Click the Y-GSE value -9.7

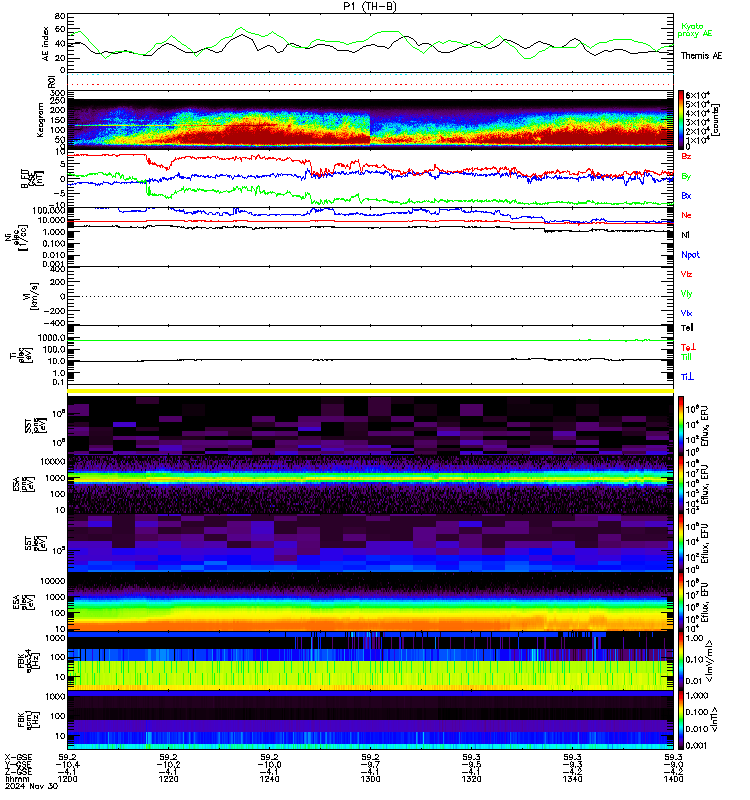coord(370,764)
